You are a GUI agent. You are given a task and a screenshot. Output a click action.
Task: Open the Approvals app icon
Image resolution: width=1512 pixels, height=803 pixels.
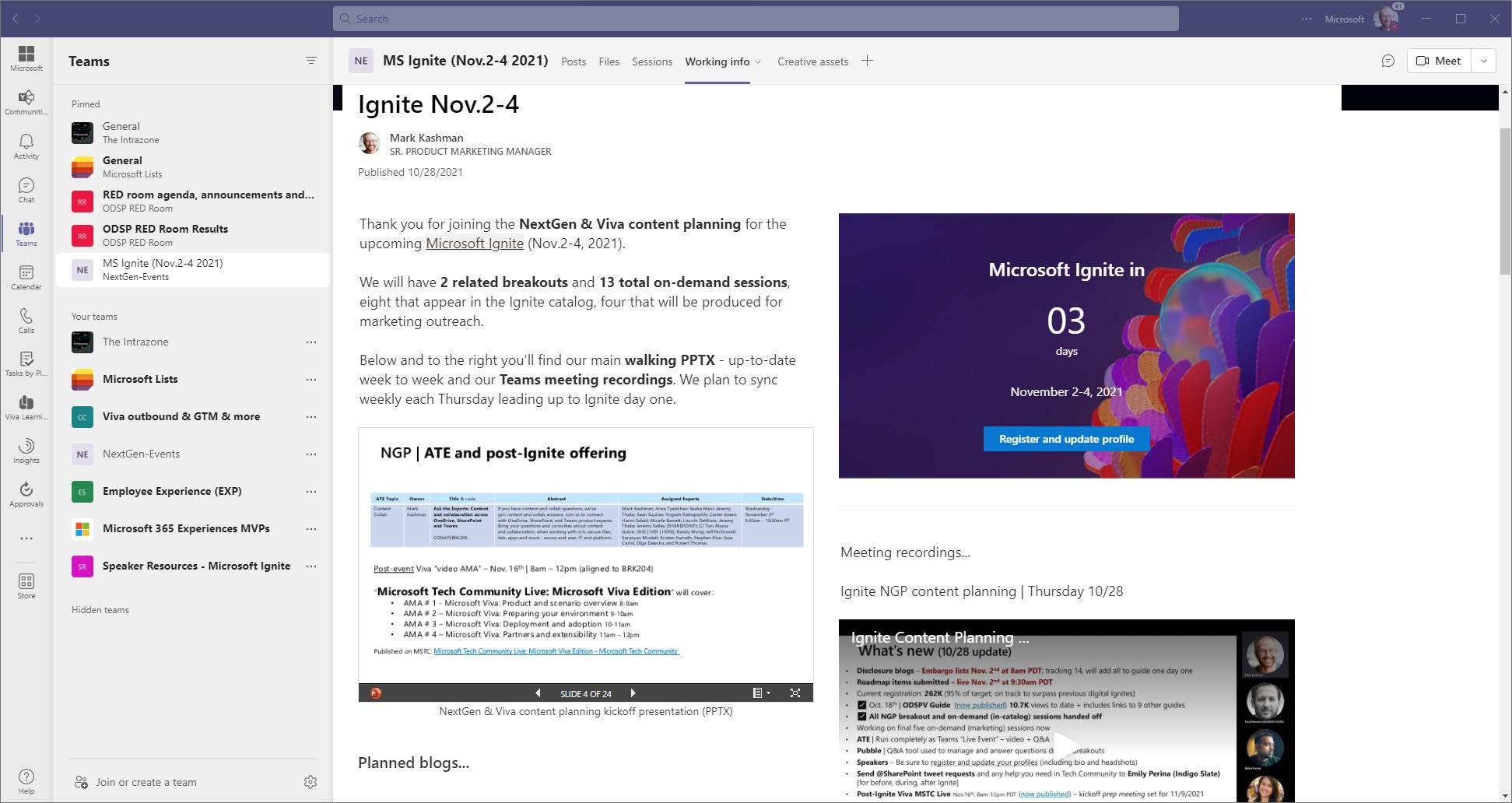coord(26,494)
